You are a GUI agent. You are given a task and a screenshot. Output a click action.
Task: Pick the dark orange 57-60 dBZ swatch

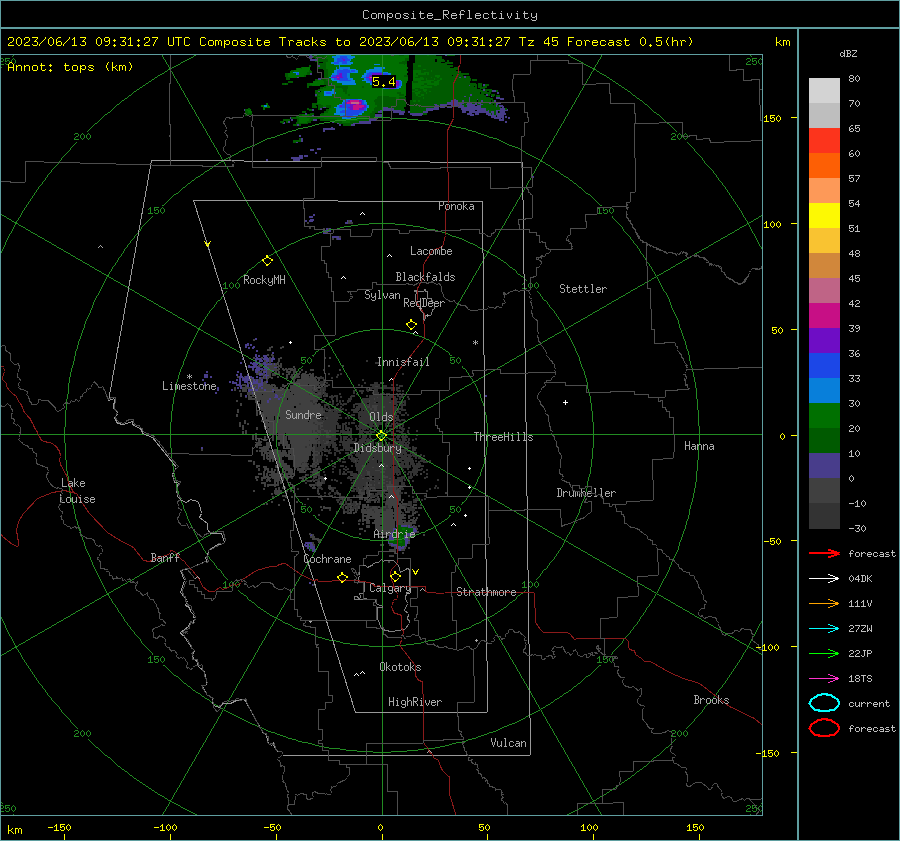[824, 166]
